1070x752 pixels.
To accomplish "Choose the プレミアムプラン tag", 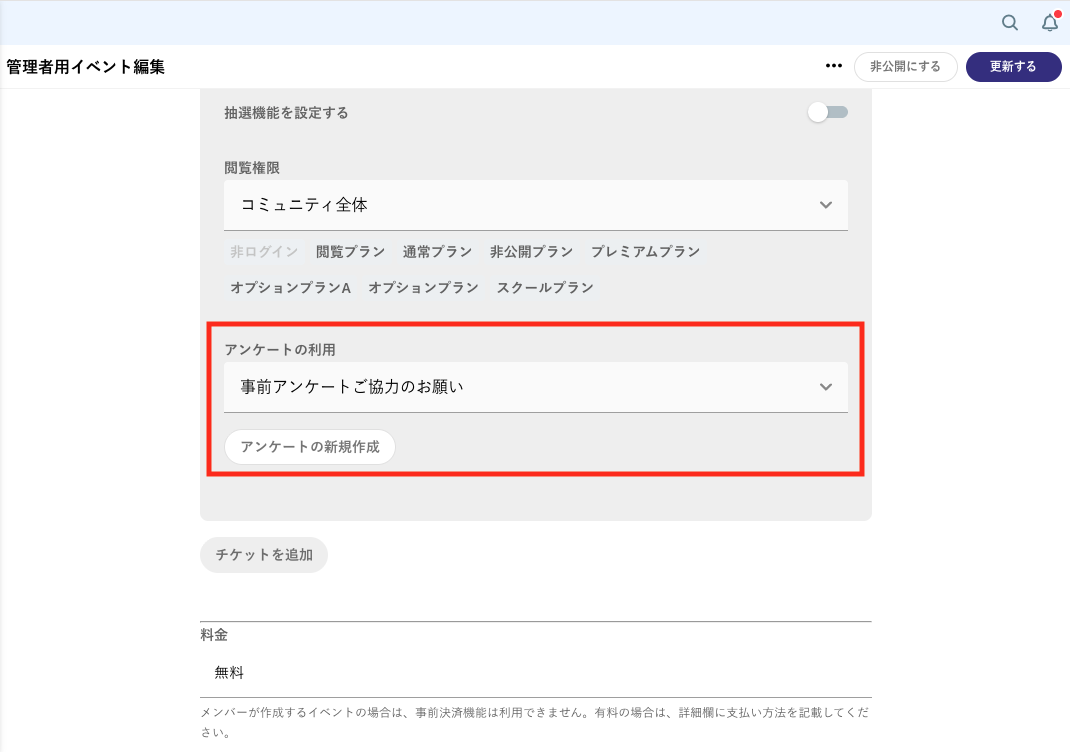I will pyautogui.click(x=645, y=252).
